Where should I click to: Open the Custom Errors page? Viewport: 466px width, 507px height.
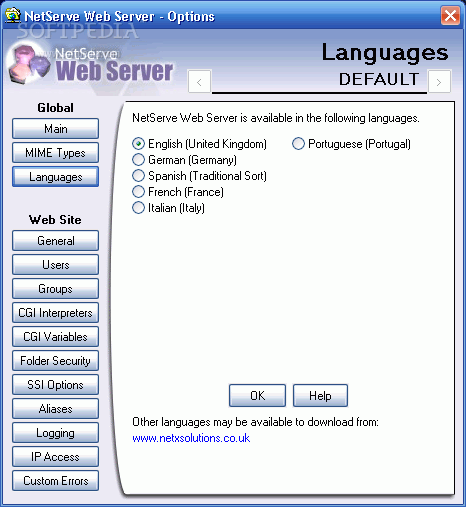click(x=55, y=481)
